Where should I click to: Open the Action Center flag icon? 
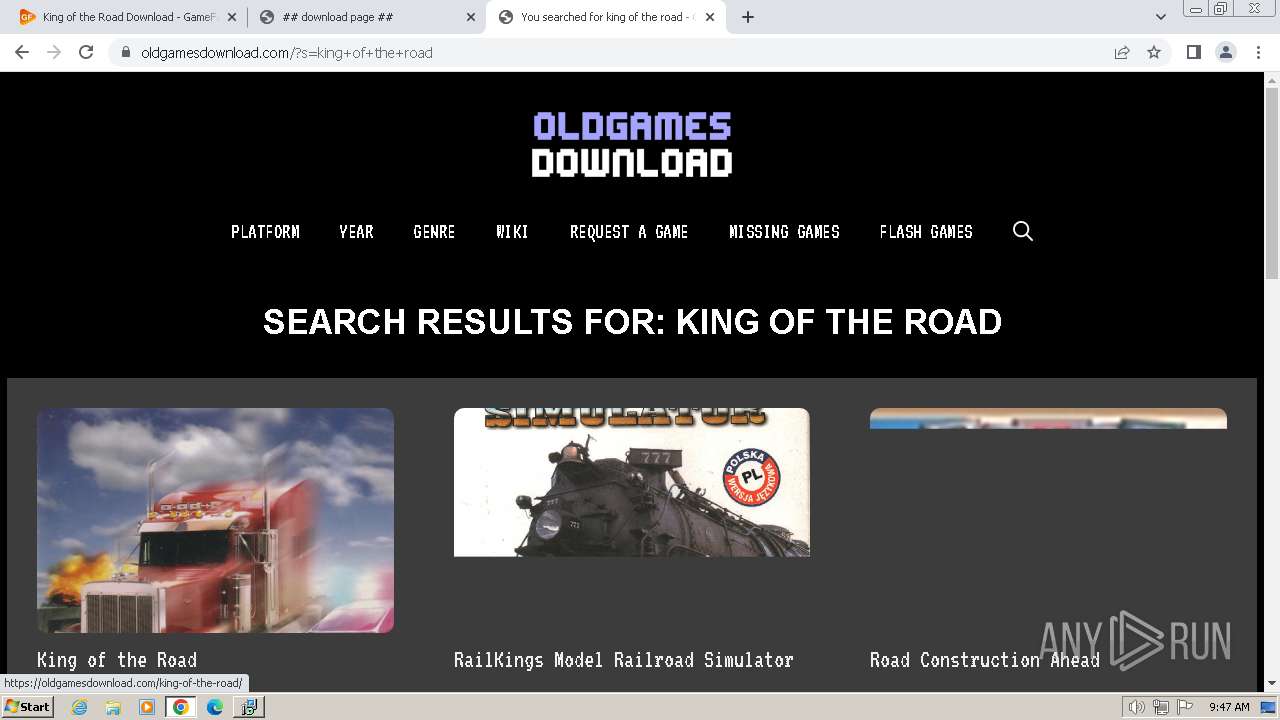point(1183,707)
